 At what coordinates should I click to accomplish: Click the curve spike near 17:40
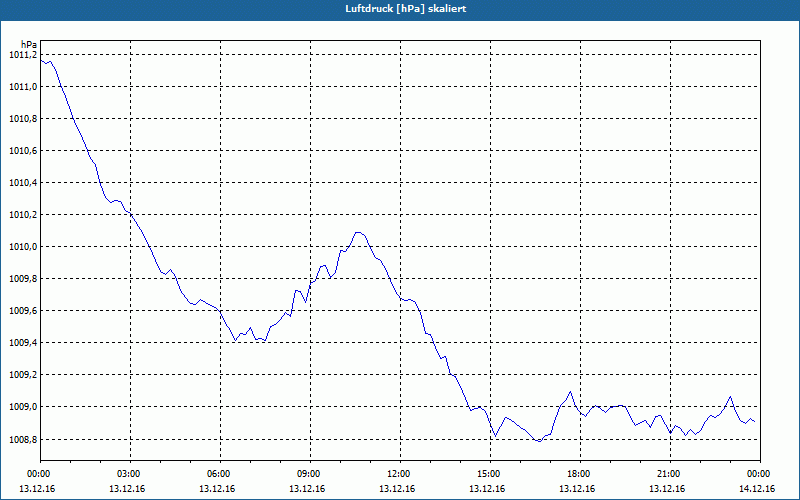click(x=570, y=392)
